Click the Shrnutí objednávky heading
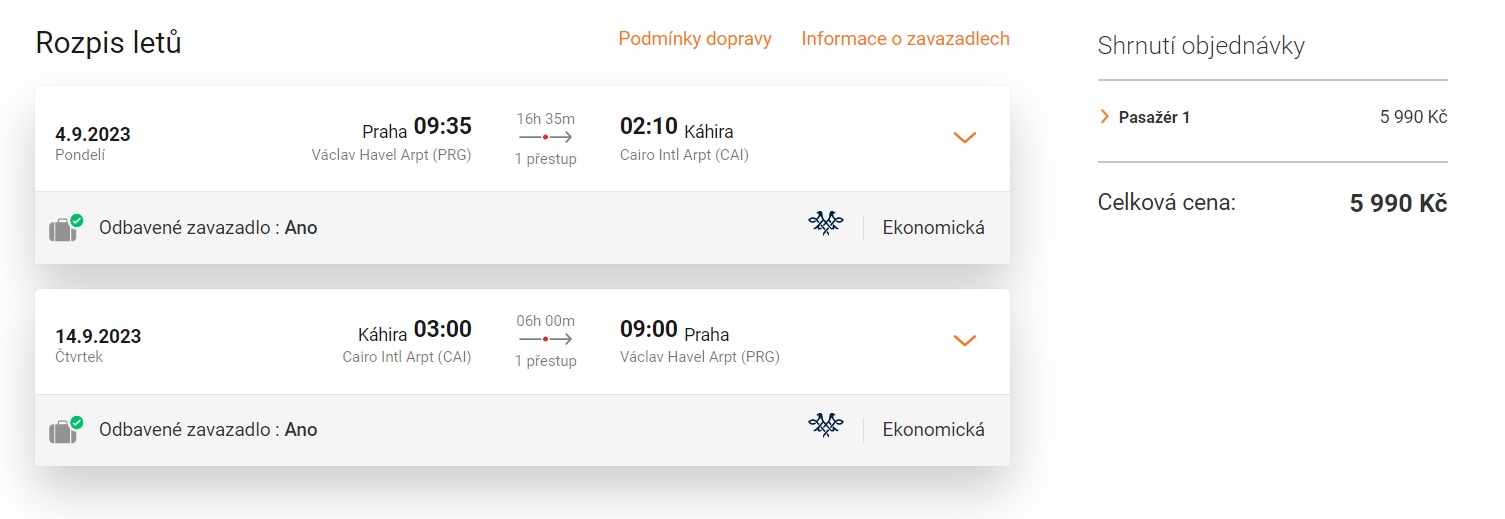Screen dimensions: 1505x519 coord(1201,45)
